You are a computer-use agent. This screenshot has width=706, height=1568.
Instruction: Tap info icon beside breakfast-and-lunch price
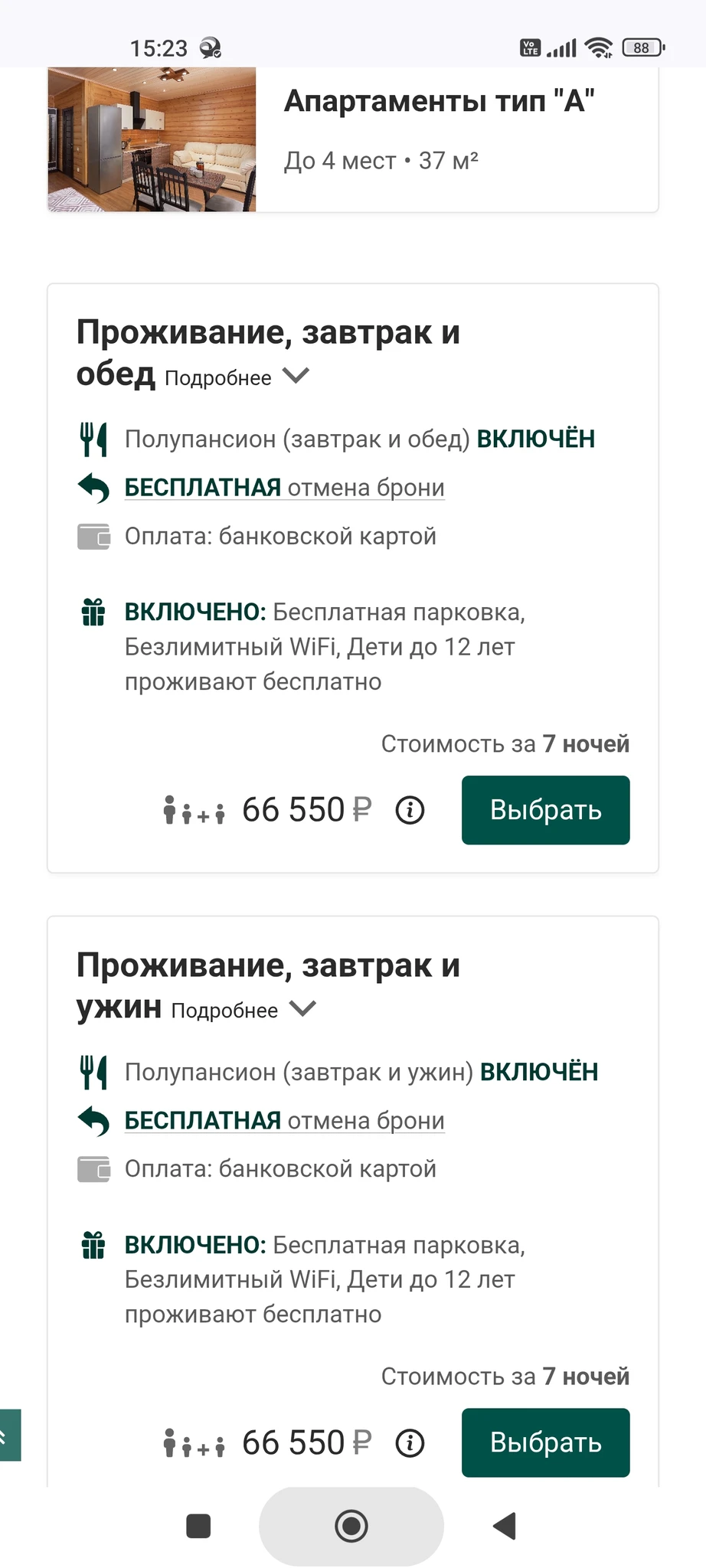410,810
